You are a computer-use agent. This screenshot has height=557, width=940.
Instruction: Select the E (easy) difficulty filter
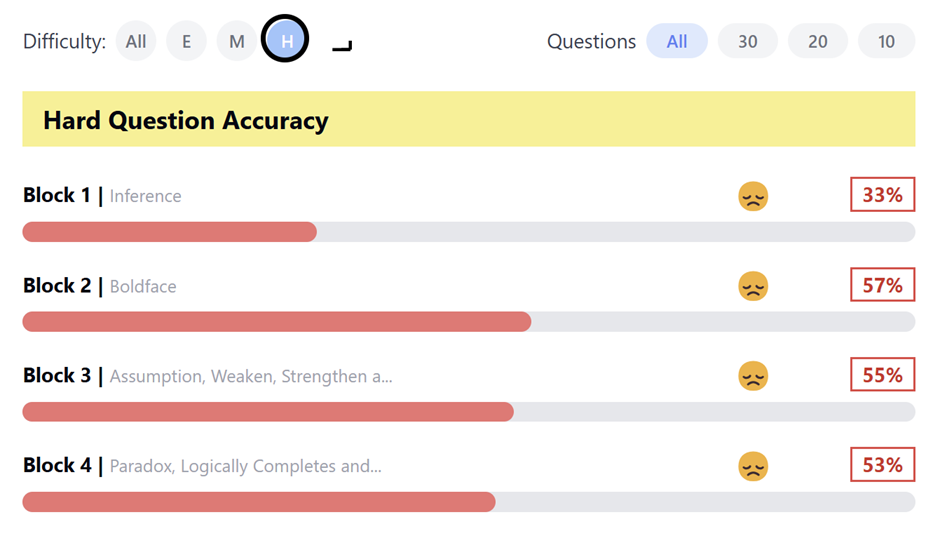186,41
